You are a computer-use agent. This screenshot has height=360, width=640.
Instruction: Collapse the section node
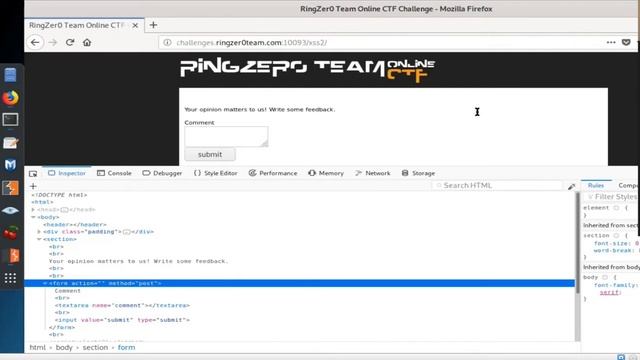point(39,239)
